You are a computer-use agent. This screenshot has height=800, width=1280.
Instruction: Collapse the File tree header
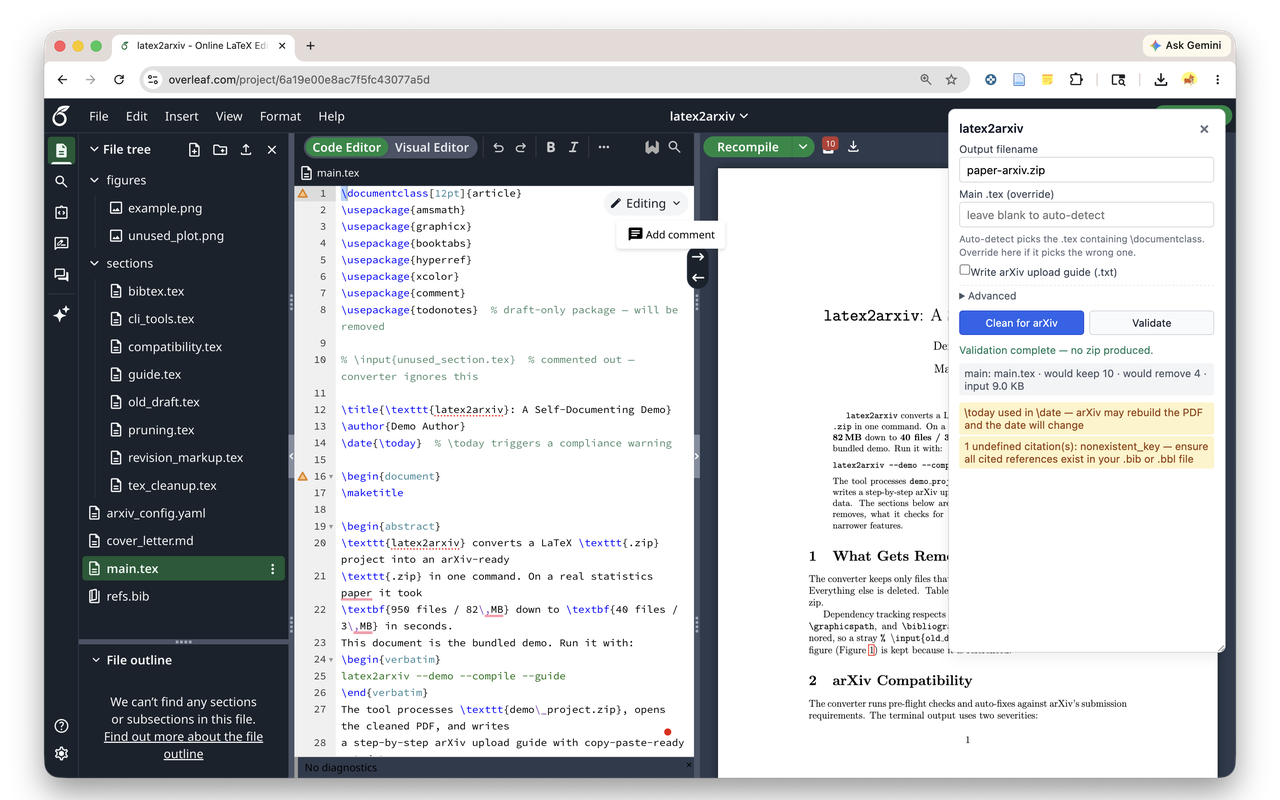pos(95,150)
